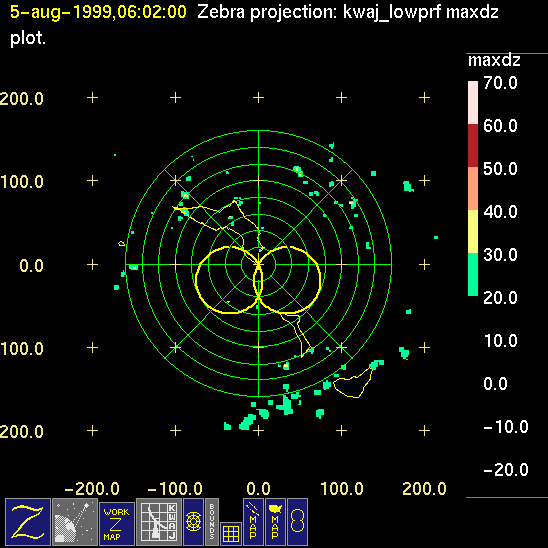
Task: Toggle the yellow grid overlay icon
Action: (231, 534)
